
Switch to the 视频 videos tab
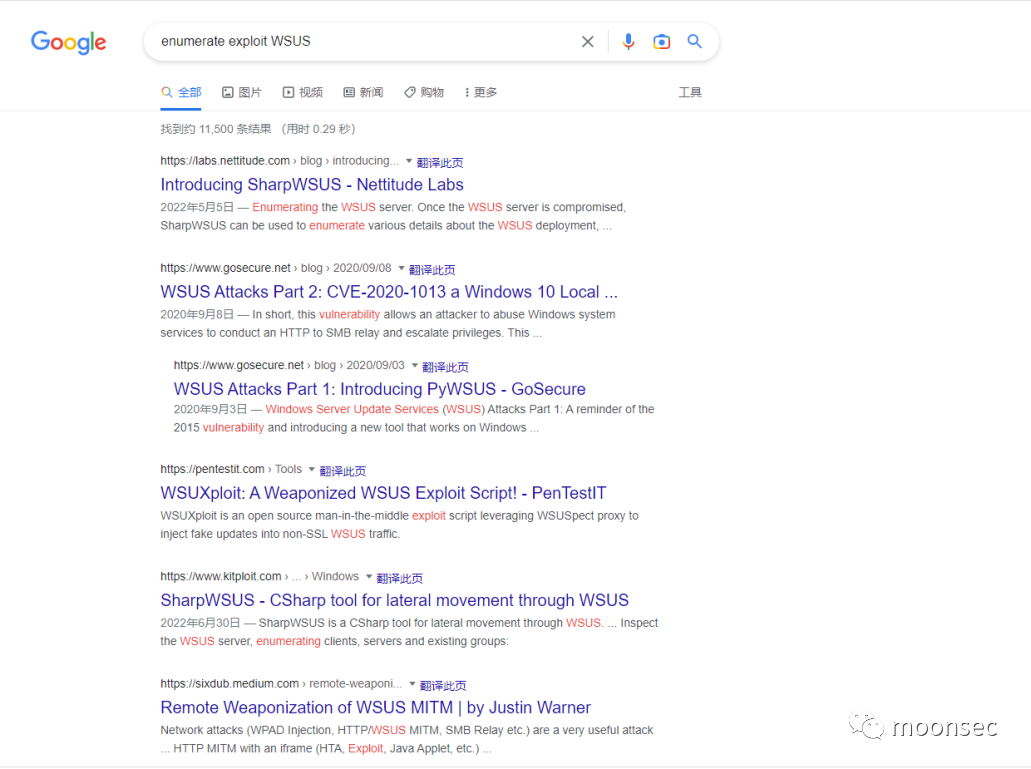tap(303, 92)
